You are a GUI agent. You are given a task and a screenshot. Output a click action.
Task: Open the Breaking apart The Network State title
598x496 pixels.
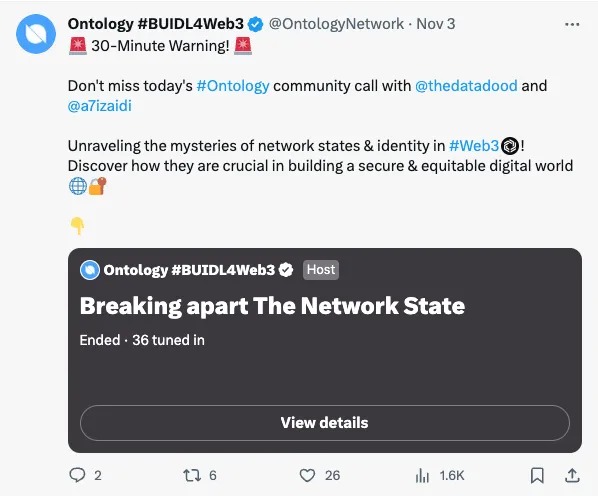(x=272, y=306)
